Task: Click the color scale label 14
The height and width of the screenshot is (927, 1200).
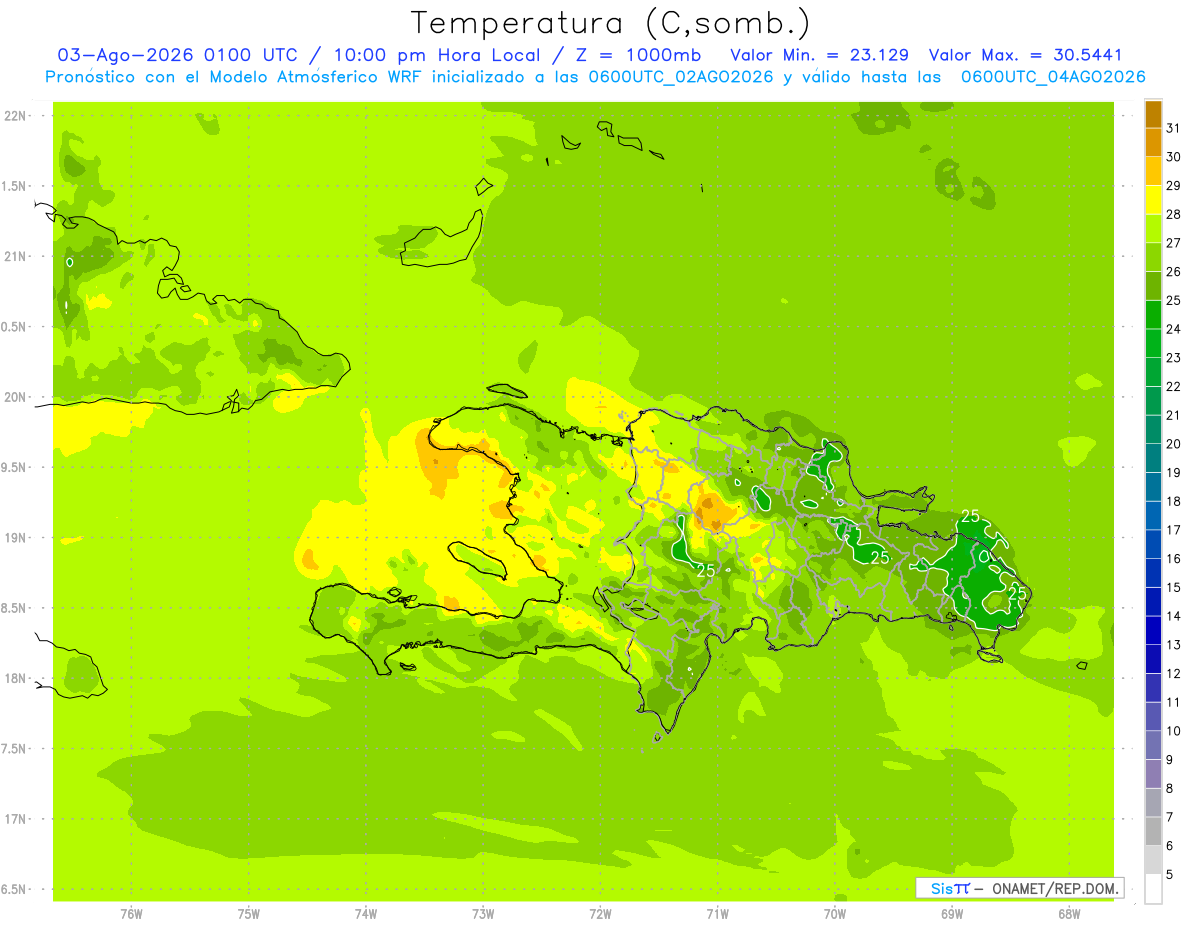Action: click(1173, 616)
